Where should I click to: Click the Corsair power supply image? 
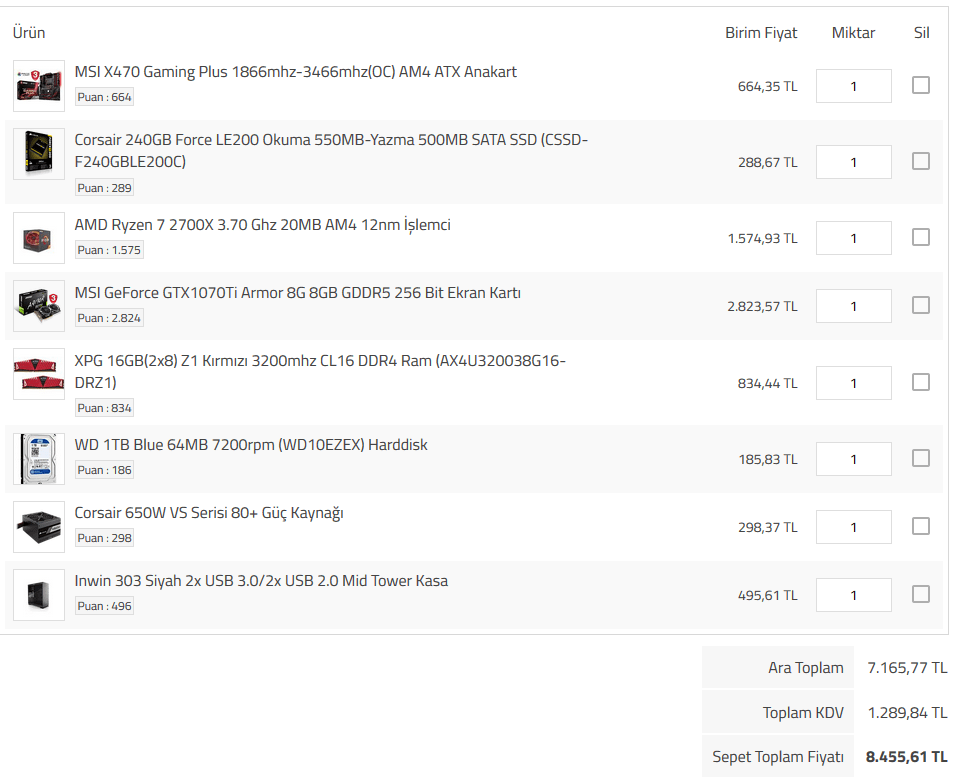[x=39, y=526]
